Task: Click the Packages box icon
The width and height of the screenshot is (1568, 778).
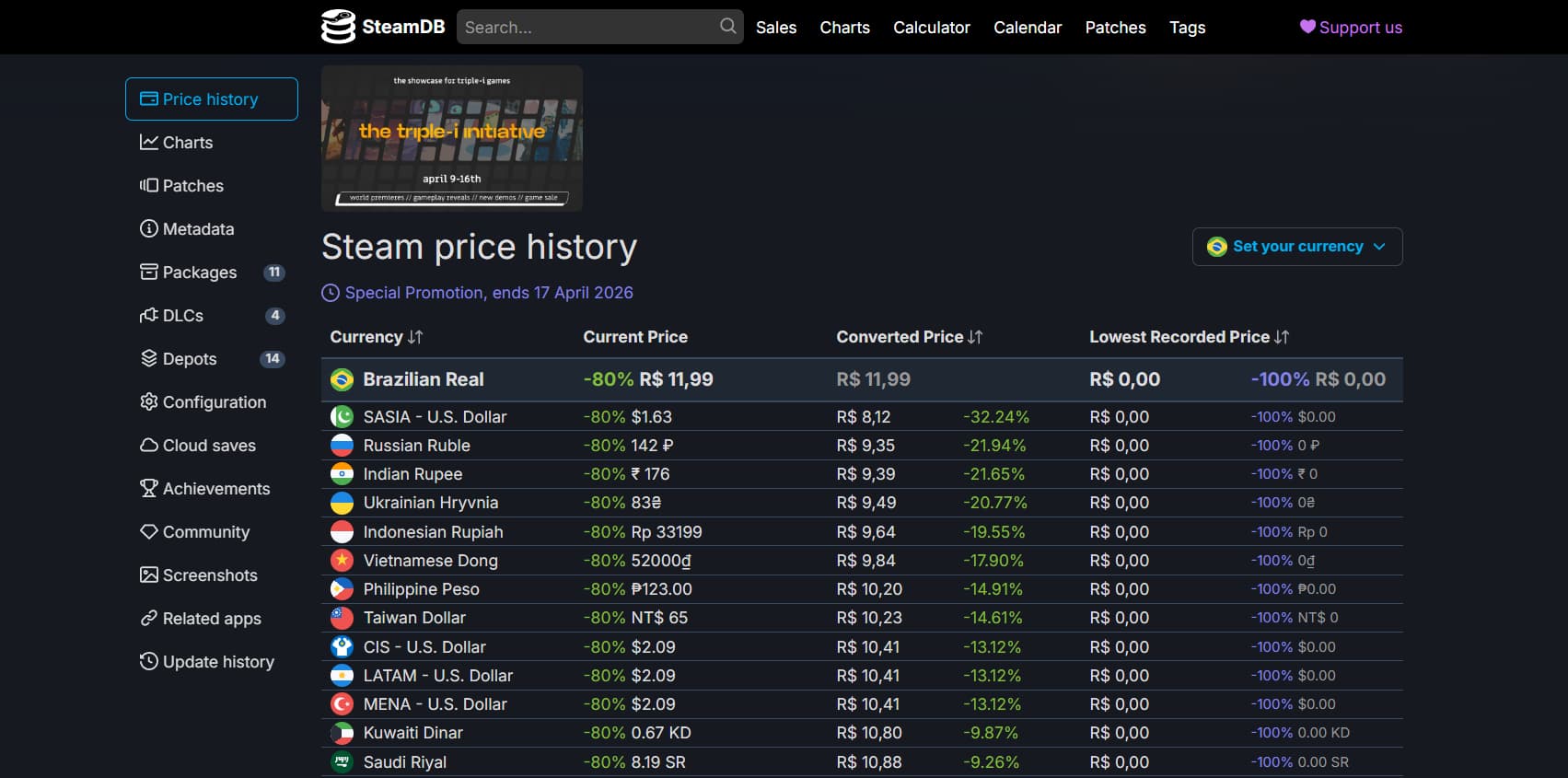Action: 148,272
